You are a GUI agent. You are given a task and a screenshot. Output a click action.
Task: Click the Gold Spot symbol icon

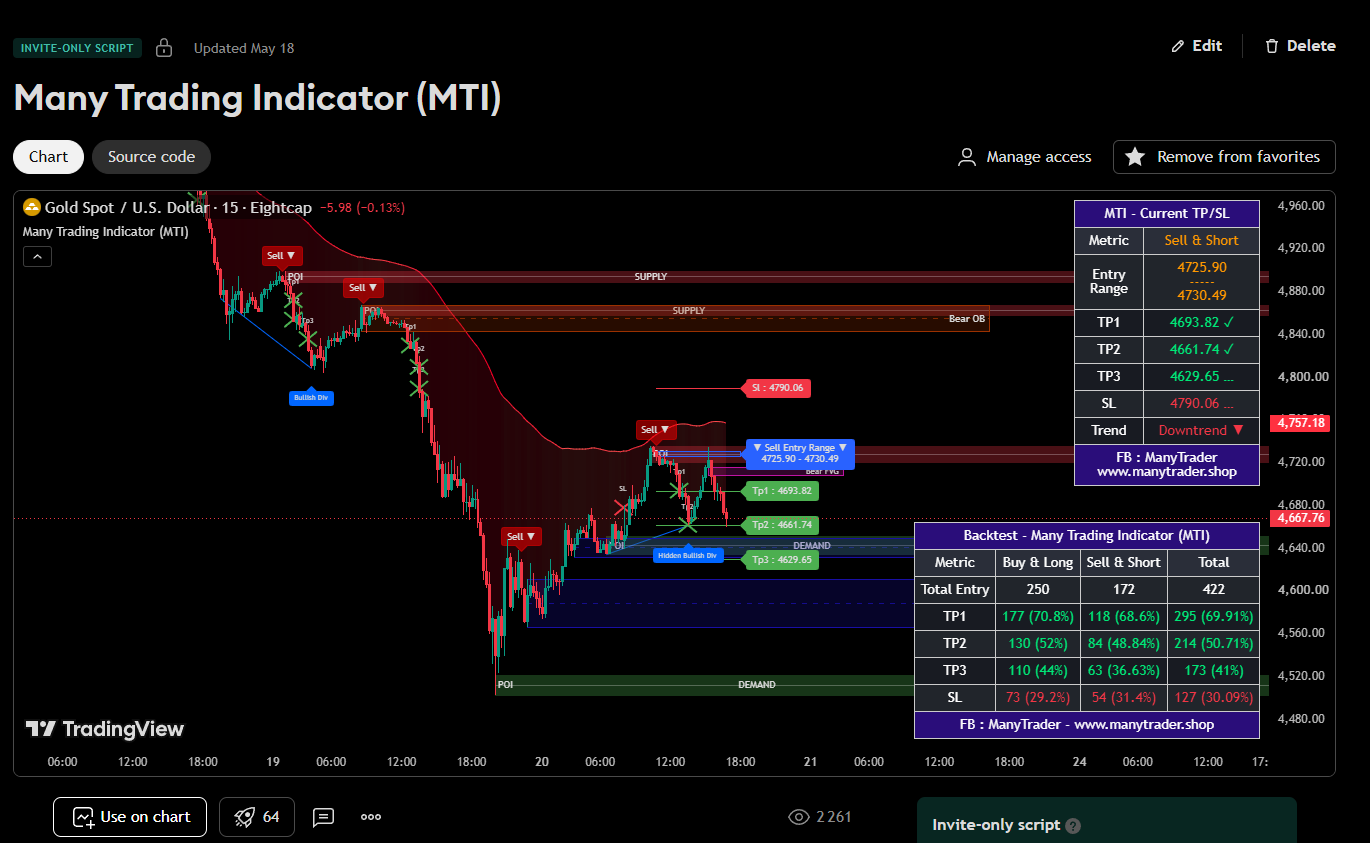(x=32, y=207)
